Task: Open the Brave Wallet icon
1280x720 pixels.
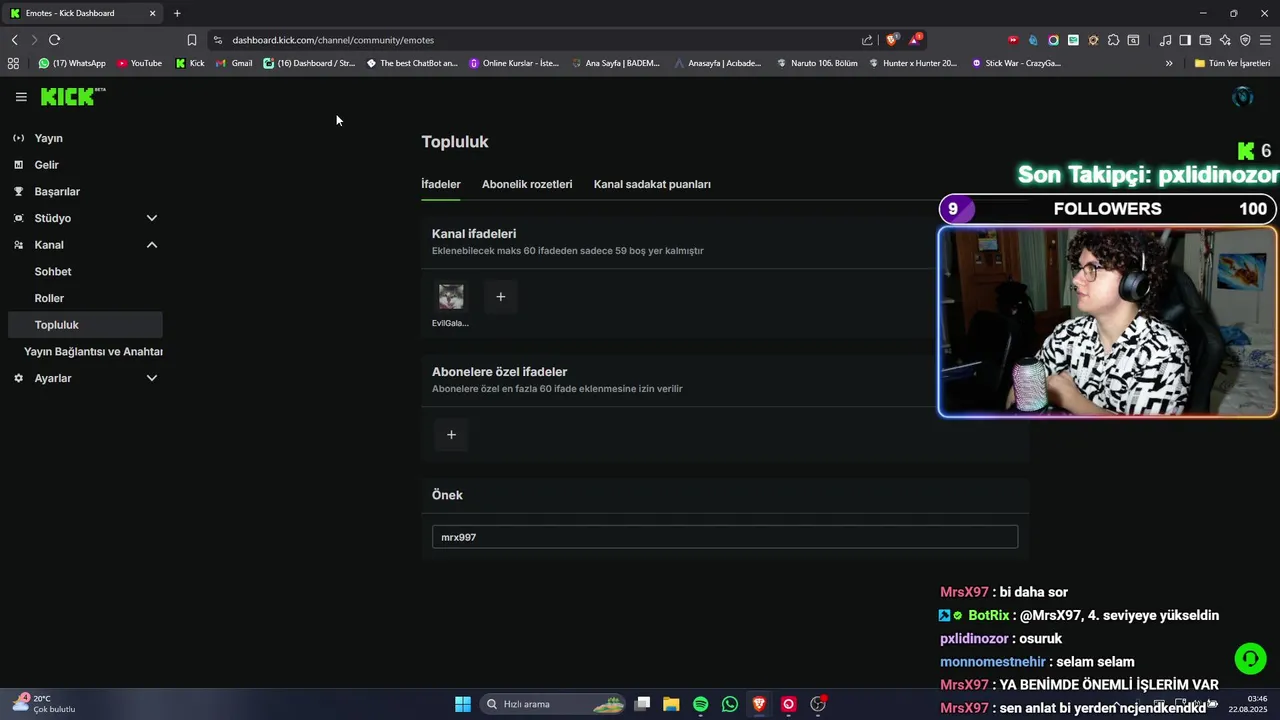Action: click(1205, 40)
